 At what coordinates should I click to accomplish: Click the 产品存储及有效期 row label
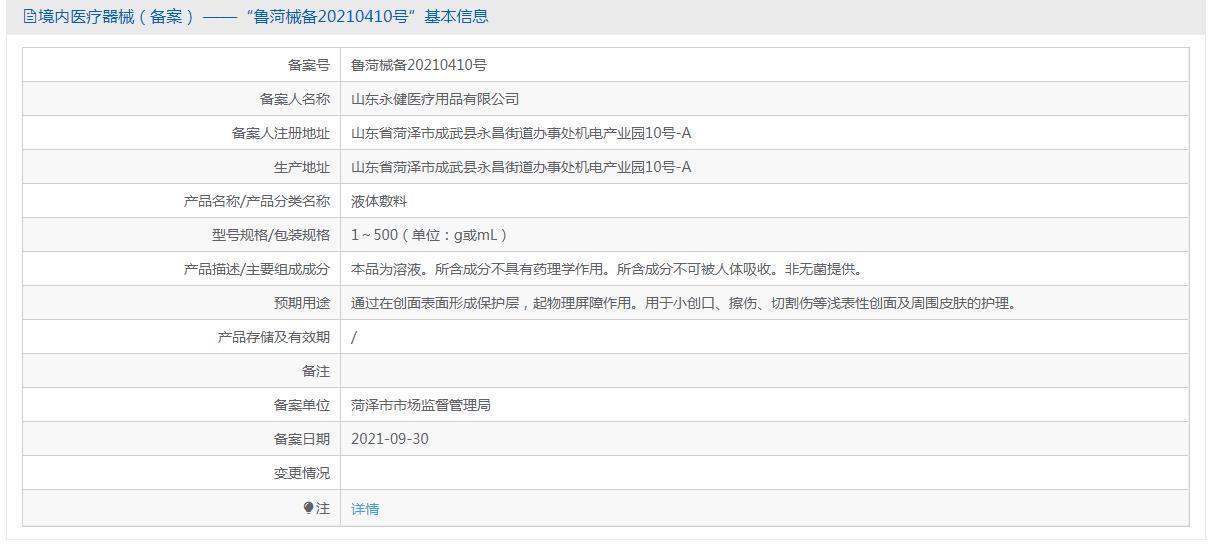(x=274, y=337)
